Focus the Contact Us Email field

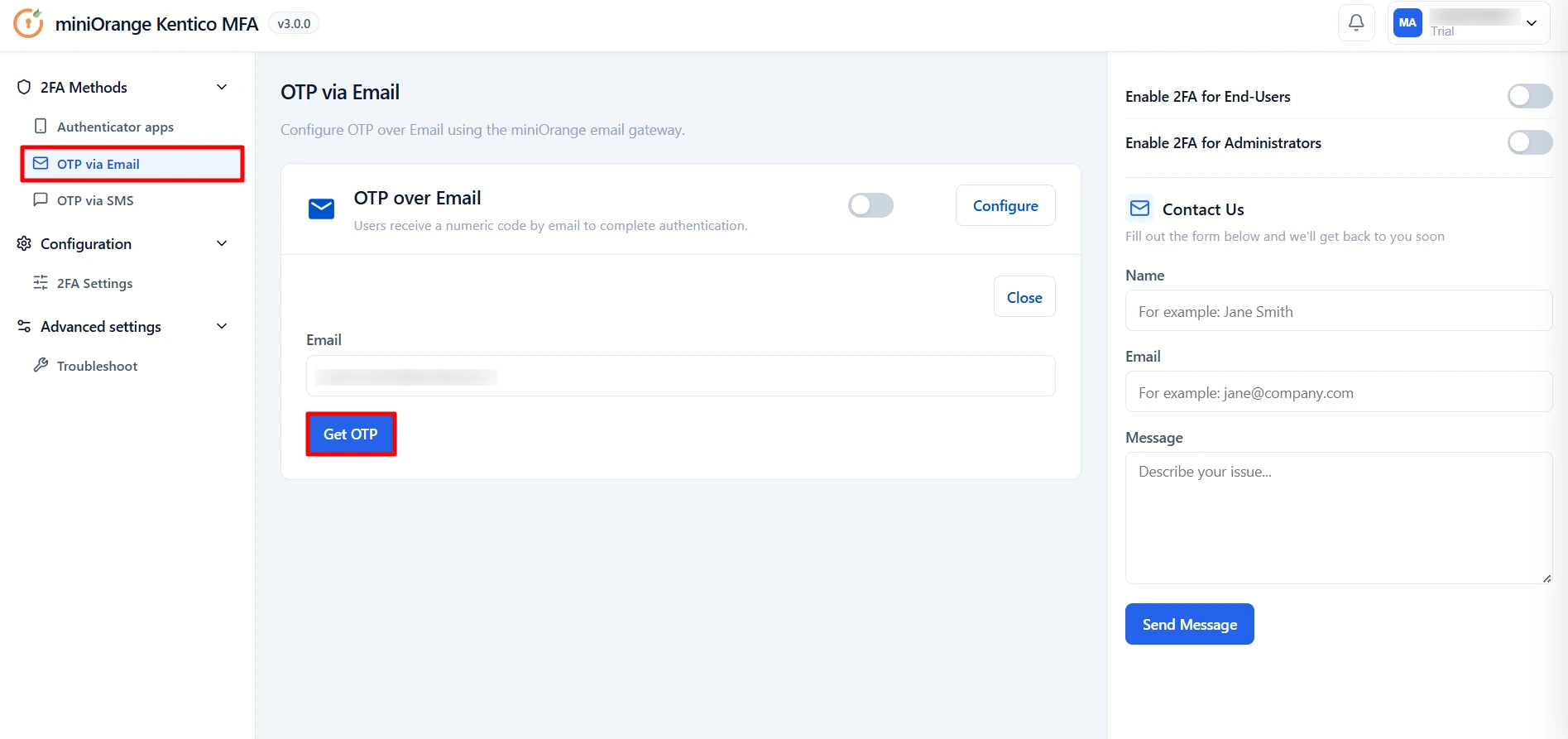coord(1339,391)
